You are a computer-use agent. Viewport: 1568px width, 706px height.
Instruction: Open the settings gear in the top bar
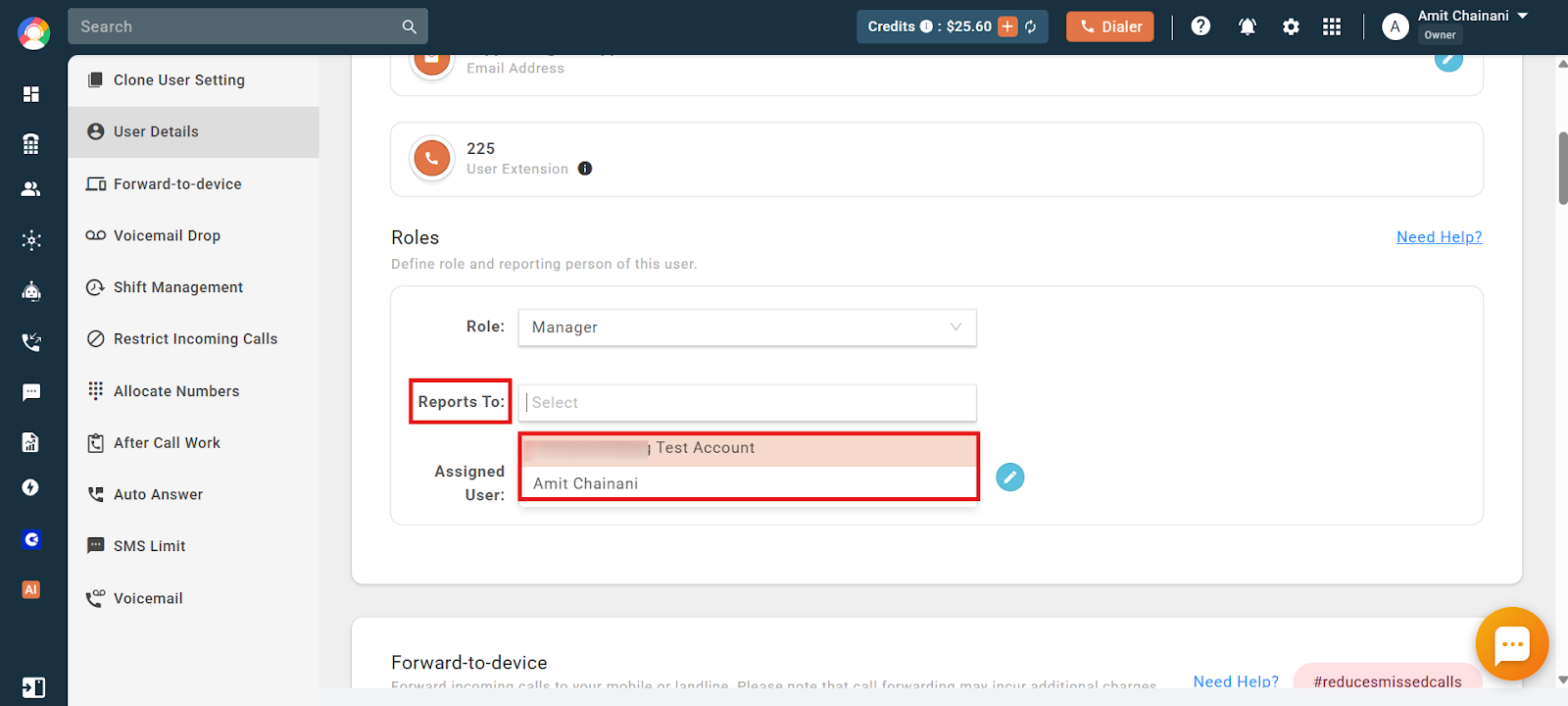coord(1291,26)
